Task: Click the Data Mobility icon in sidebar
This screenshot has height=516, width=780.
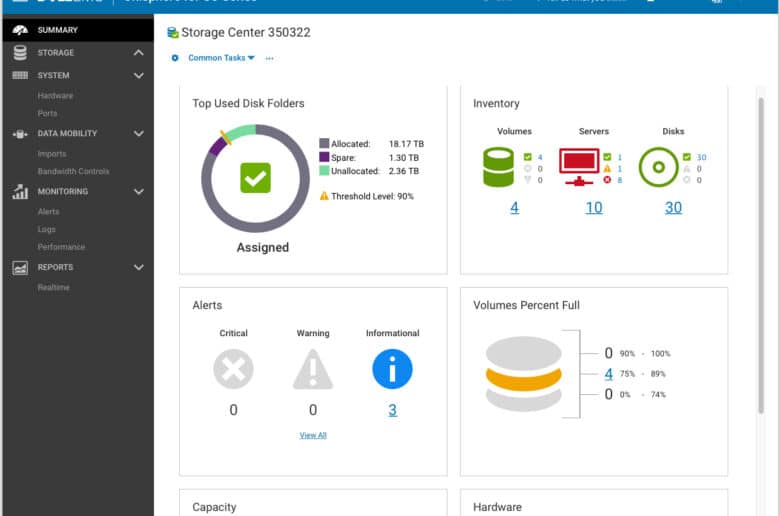Action: (20, 133)
